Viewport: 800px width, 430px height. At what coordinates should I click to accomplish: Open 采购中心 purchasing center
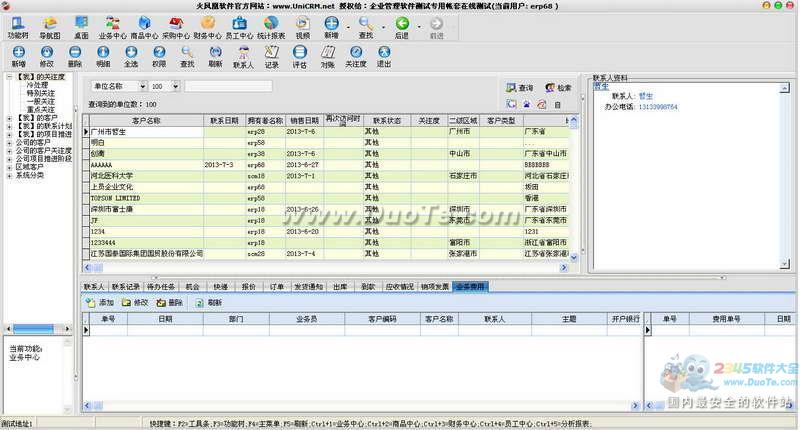[x=176, y=28]
